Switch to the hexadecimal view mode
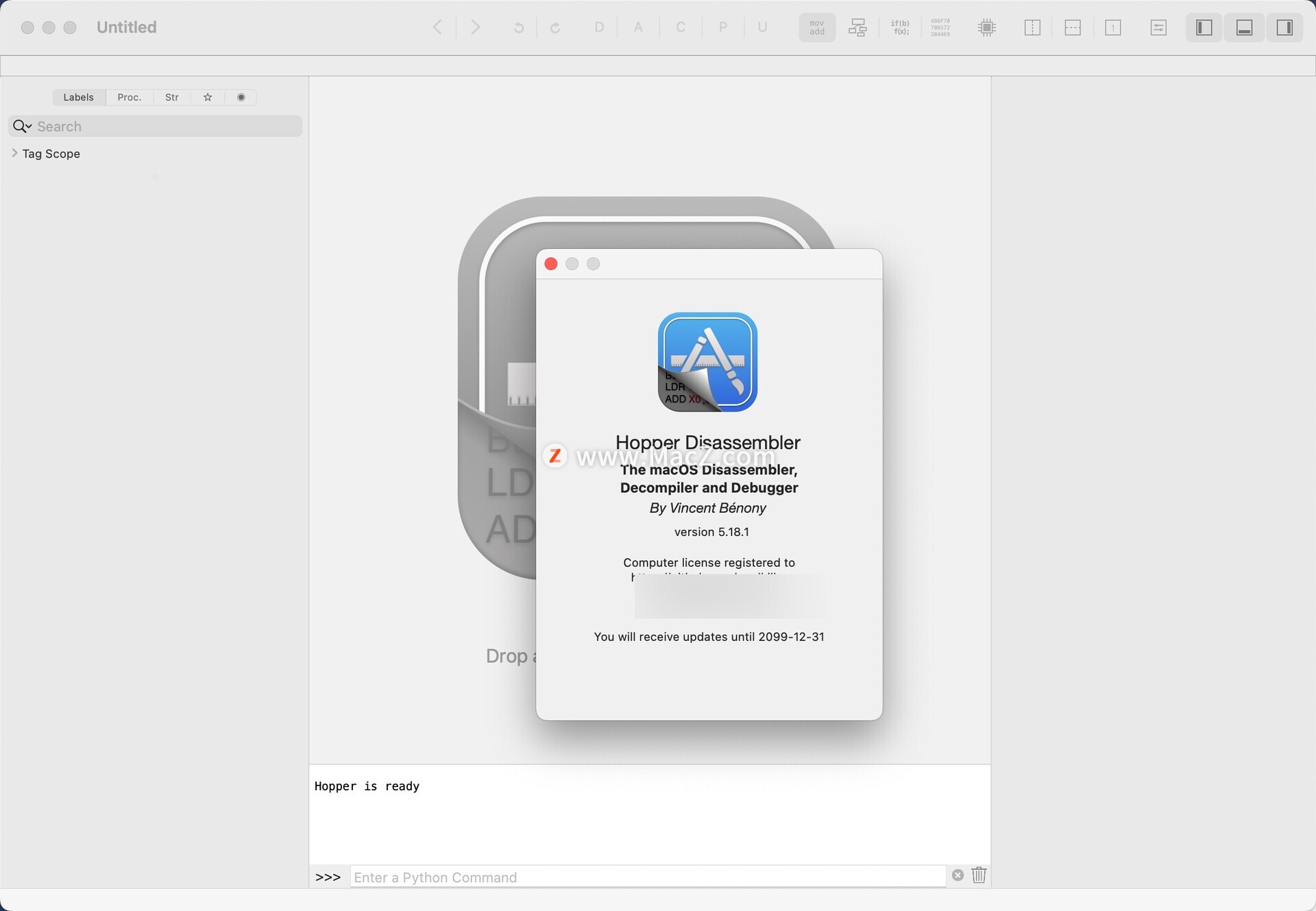This screenshot has width=1316, height=911. coord(940,27)
